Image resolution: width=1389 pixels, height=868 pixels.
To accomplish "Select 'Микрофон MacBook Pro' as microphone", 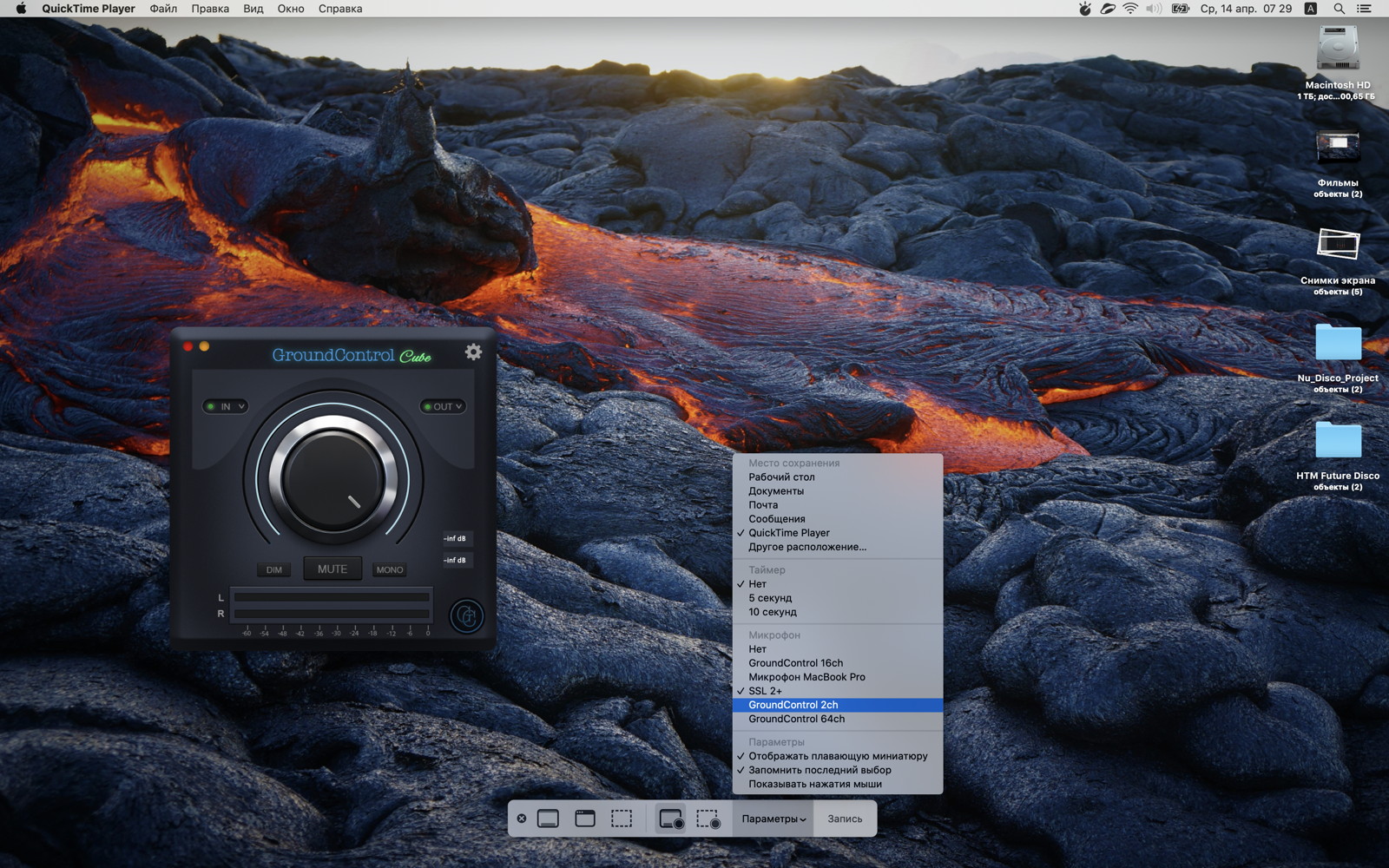I will tap(838, 677).
